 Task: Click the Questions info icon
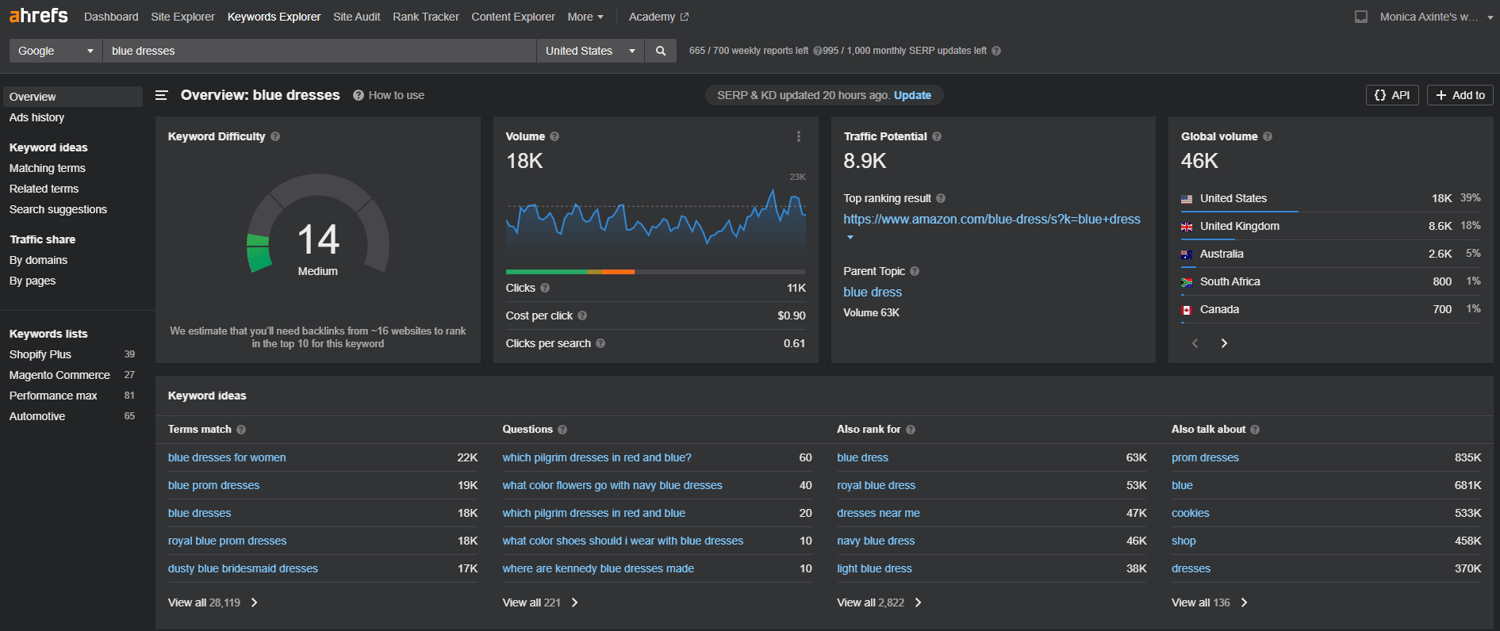click(562, 430)
